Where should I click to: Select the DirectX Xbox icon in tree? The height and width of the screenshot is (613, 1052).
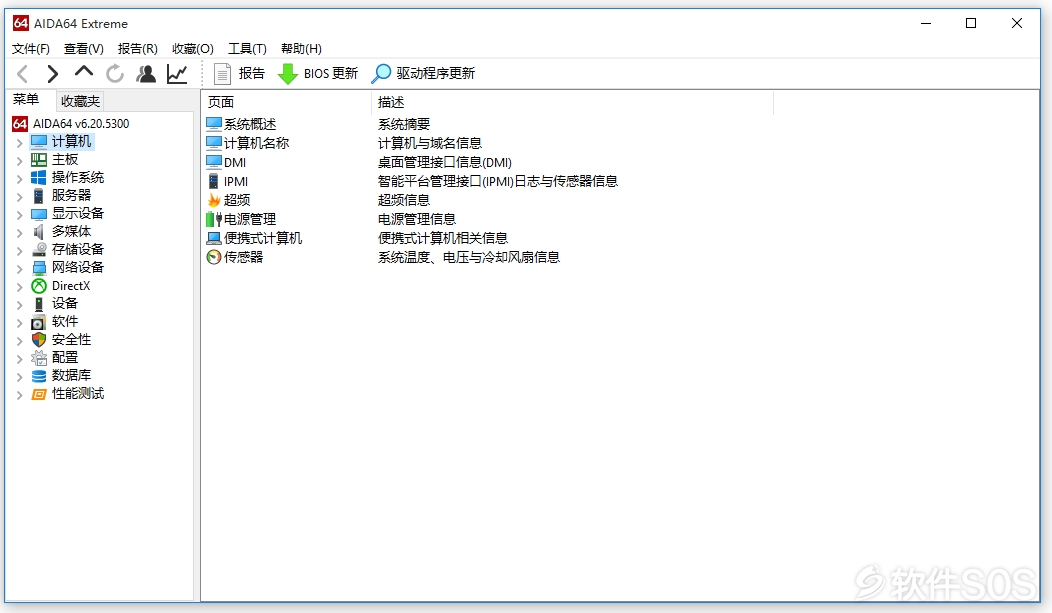39,286
